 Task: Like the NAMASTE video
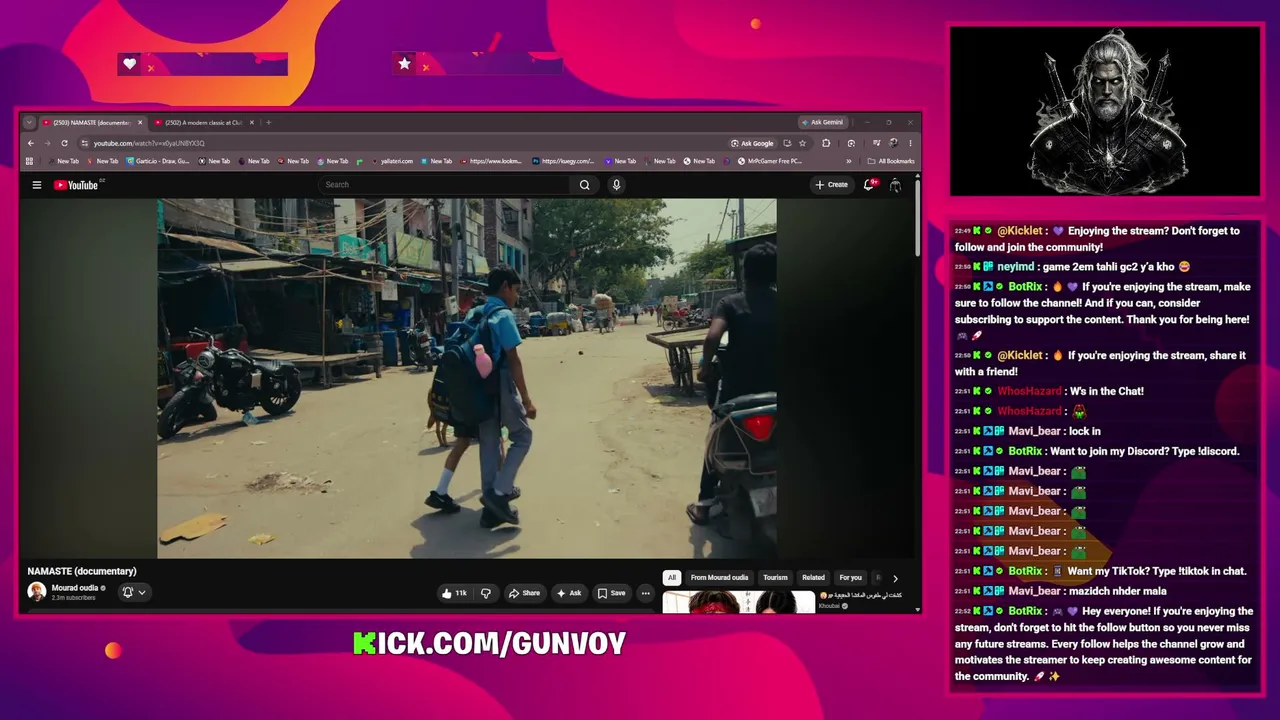point(454,593)
